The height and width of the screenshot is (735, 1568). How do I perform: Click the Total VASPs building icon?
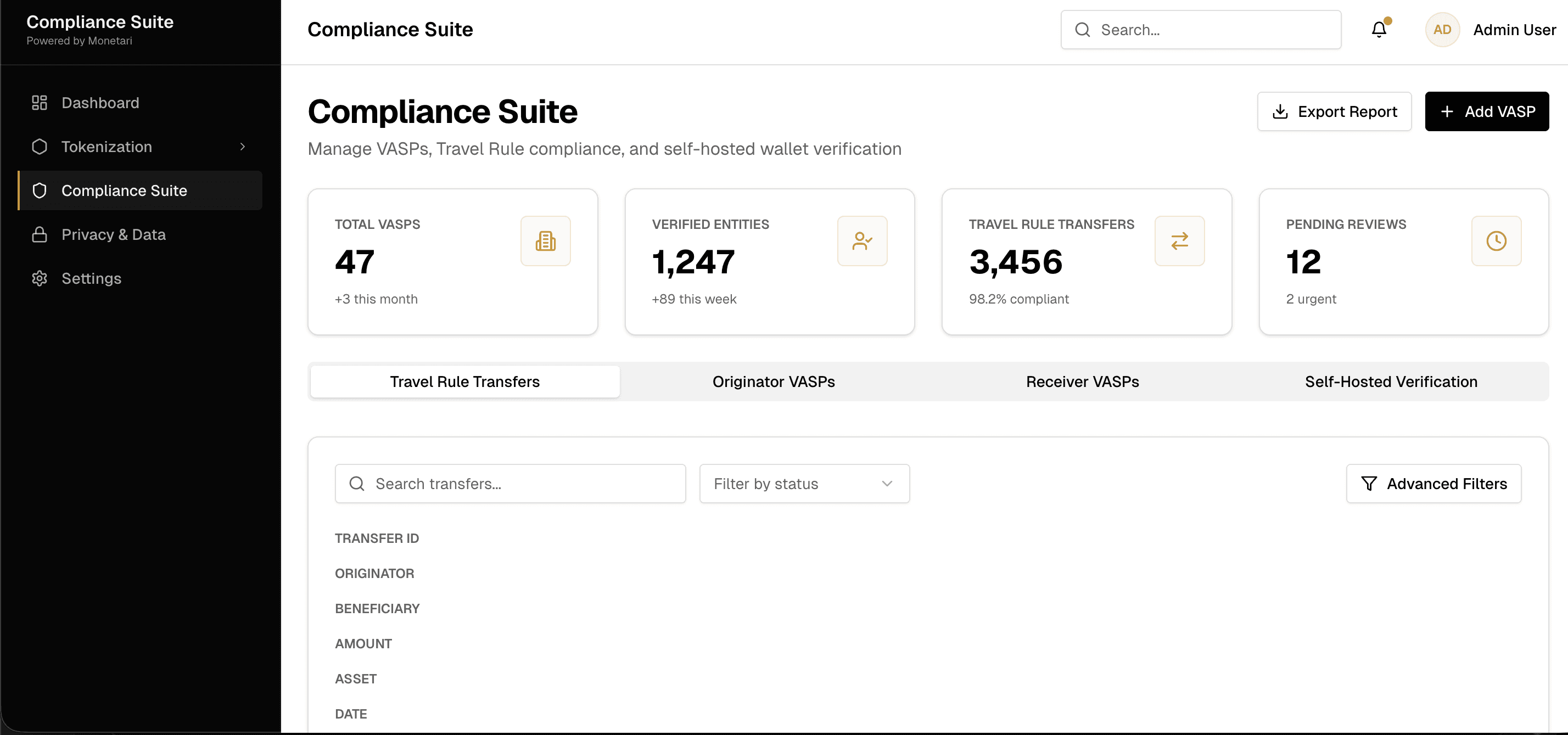(x=545, y=241)
